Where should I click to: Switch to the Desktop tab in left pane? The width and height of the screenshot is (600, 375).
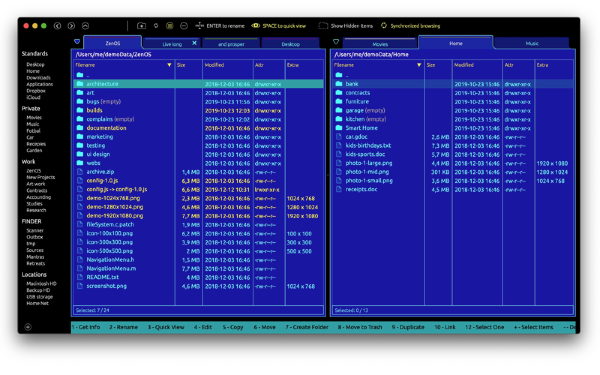pos(291,44)
